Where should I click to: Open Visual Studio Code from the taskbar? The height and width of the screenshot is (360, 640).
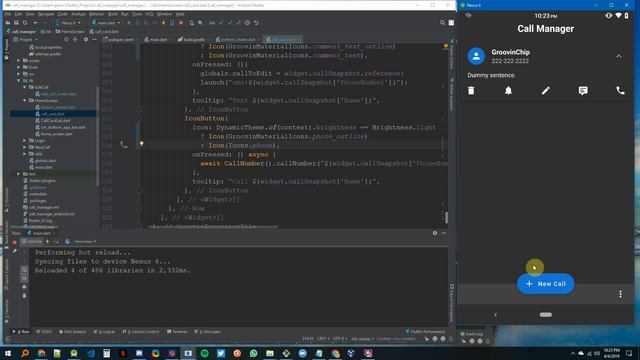[90, 353]
